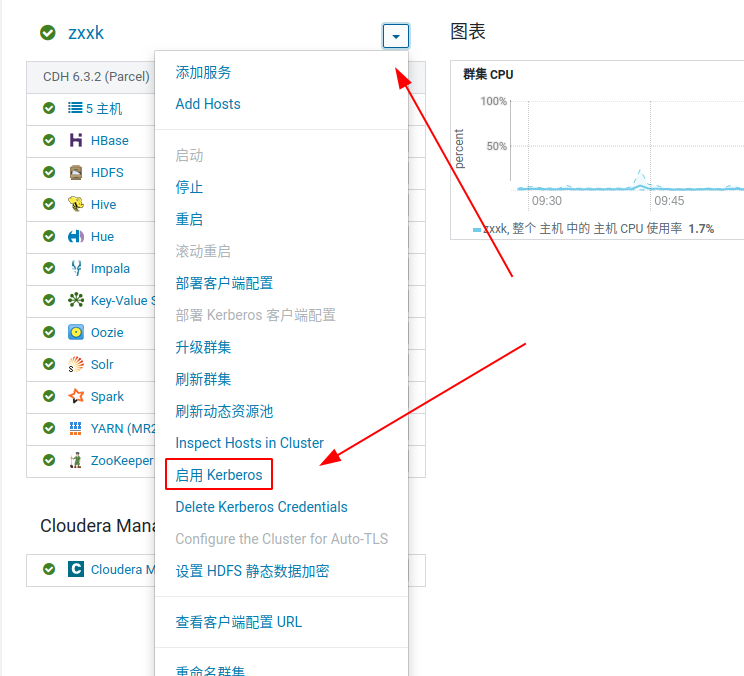Click the Key-Value Store icon
Image resolution: width=744 pixels, height=676 pixels.
pos(76,300)
